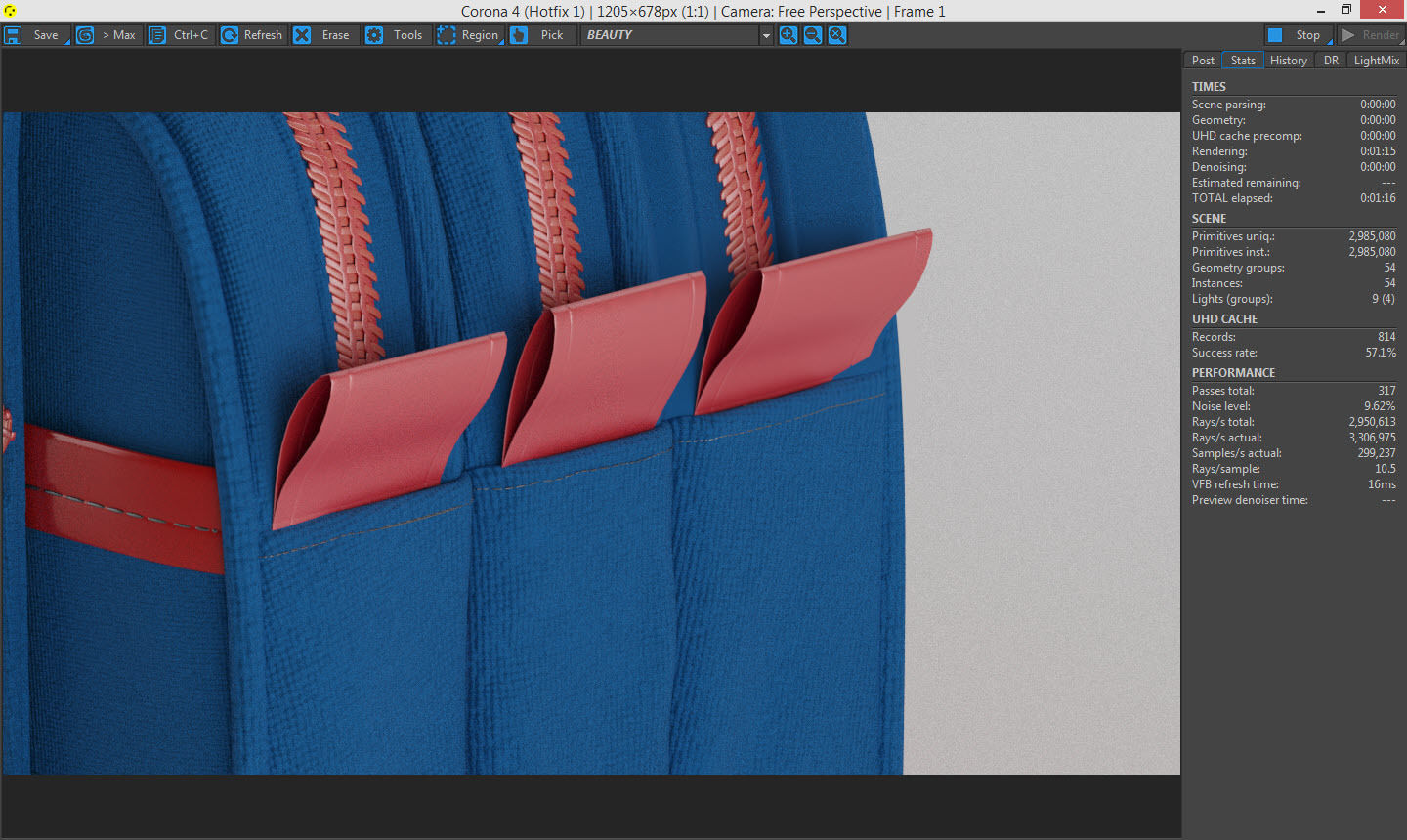Click the TIMES section heading
Viewport: 1407px width, 840px height.
[x=1209, y=87]
